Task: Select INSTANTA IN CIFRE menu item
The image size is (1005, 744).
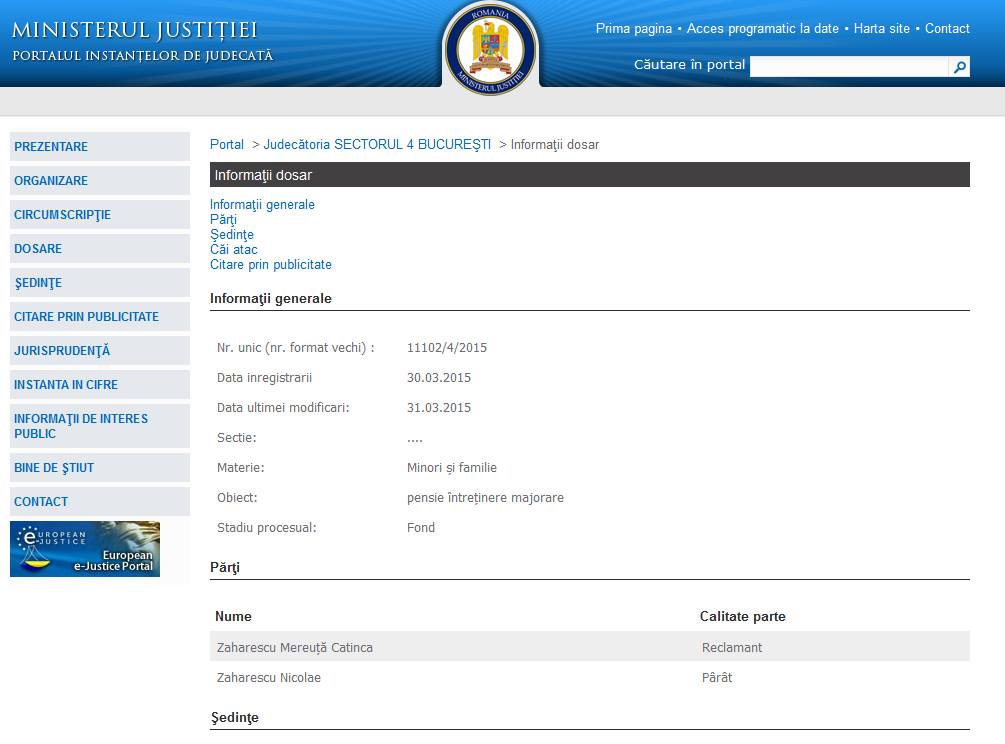Action: [66, 385]
